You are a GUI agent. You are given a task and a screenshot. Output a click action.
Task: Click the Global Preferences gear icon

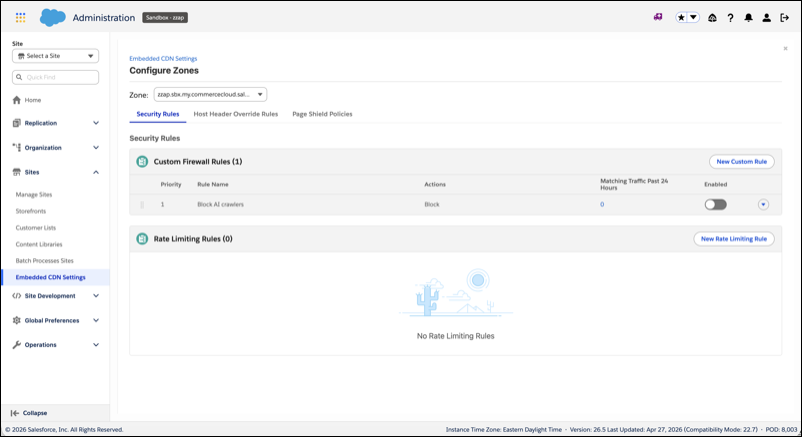[x=17, y=320]
